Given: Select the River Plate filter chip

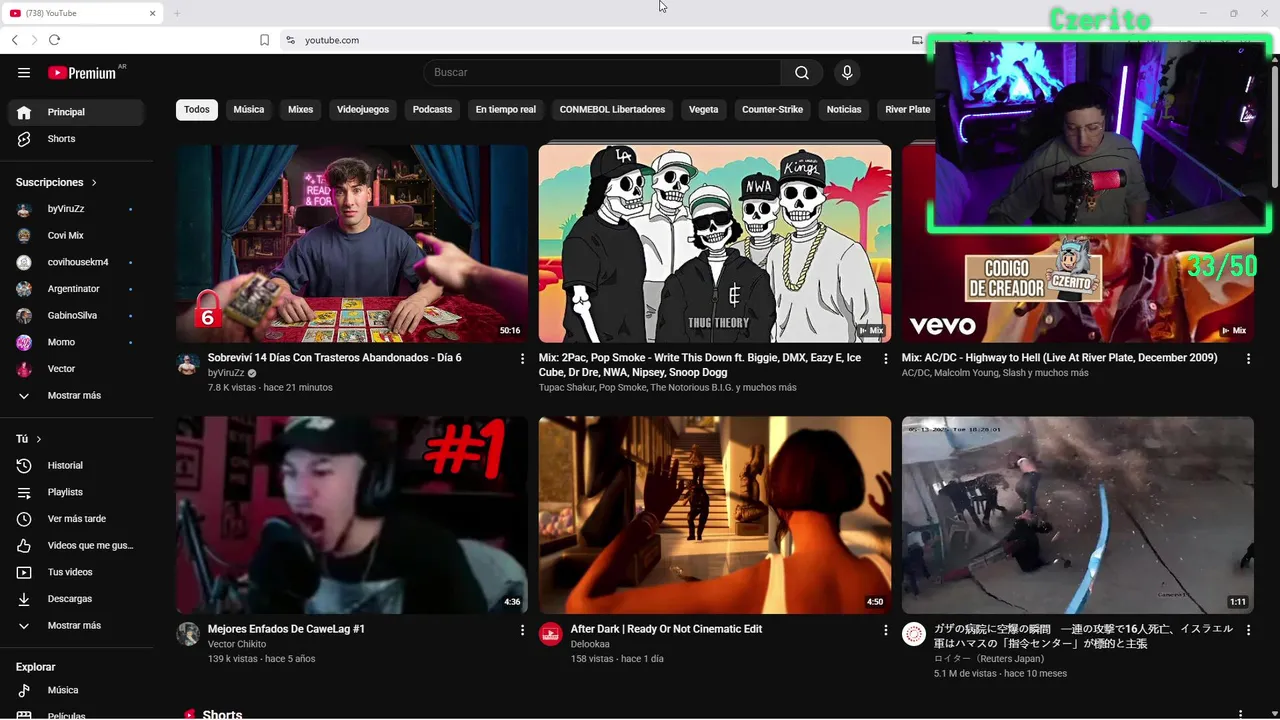Looking at the screenshot, I should 907,110.
